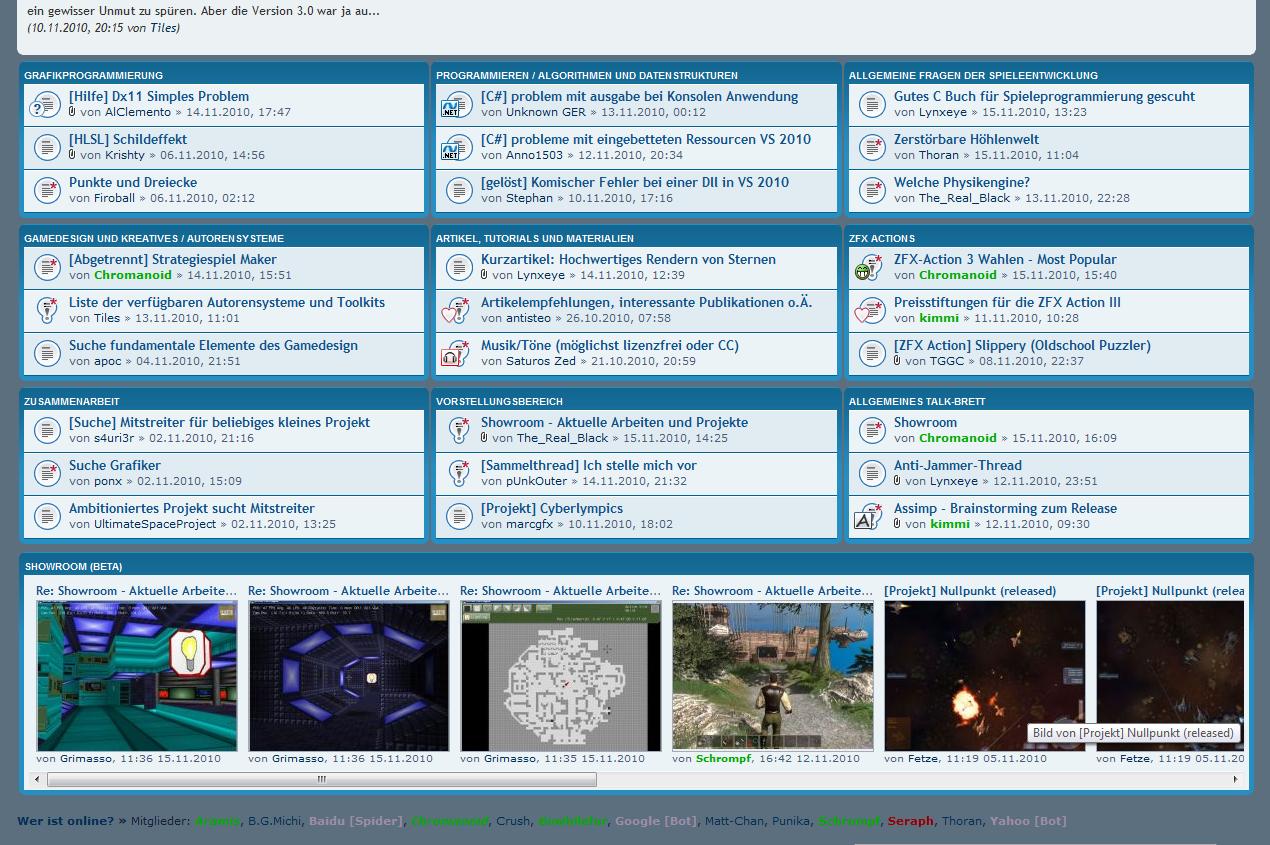
Task: Click the lightbulb icon beside Liste der verfügbaren Autorensysteme
Action: (x=46, y=310)
